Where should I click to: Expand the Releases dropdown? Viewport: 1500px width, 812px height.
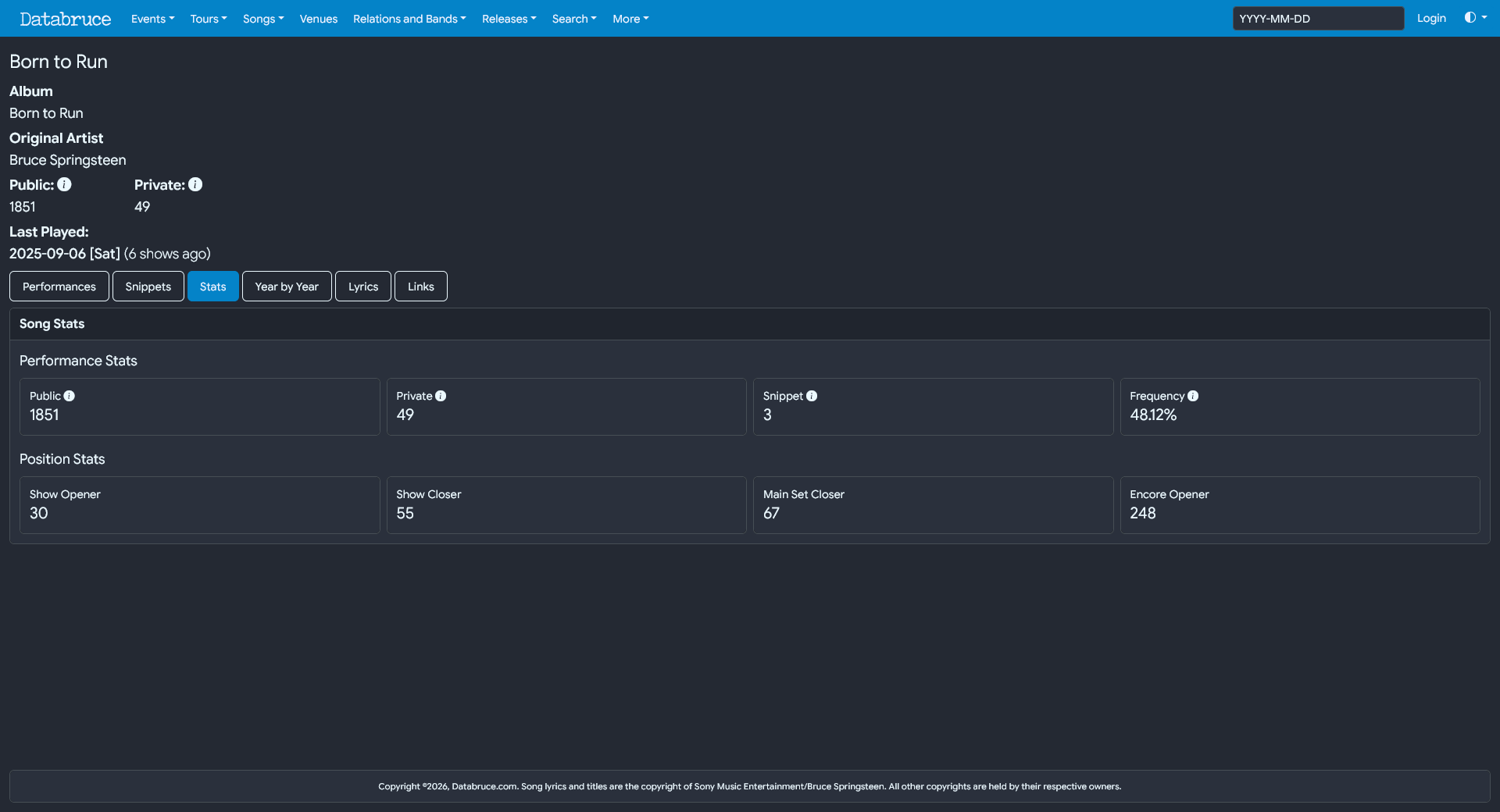pyautogui.click(x=509, y=19)
